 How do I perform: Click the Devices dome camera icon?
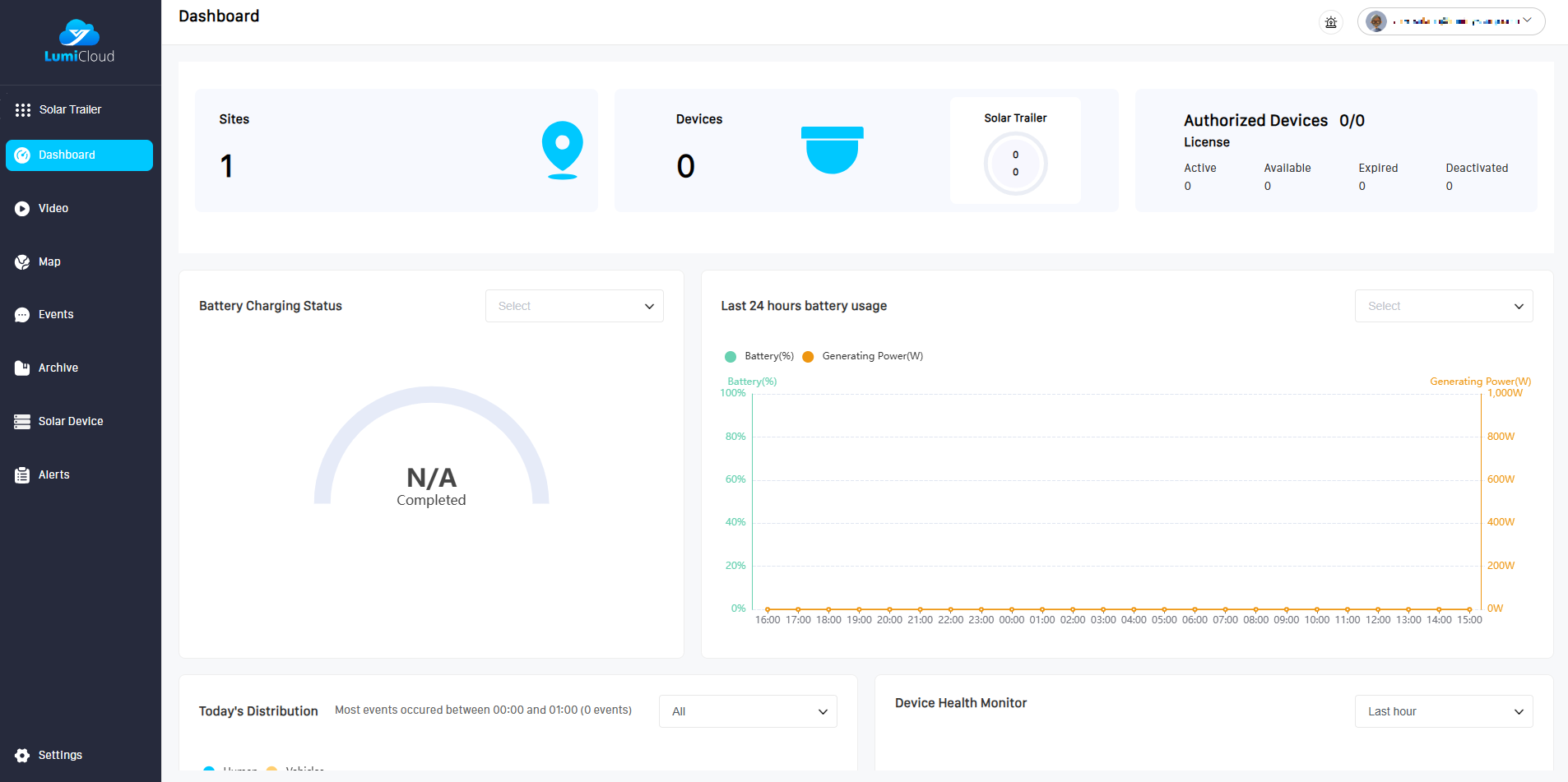point(832,150)
